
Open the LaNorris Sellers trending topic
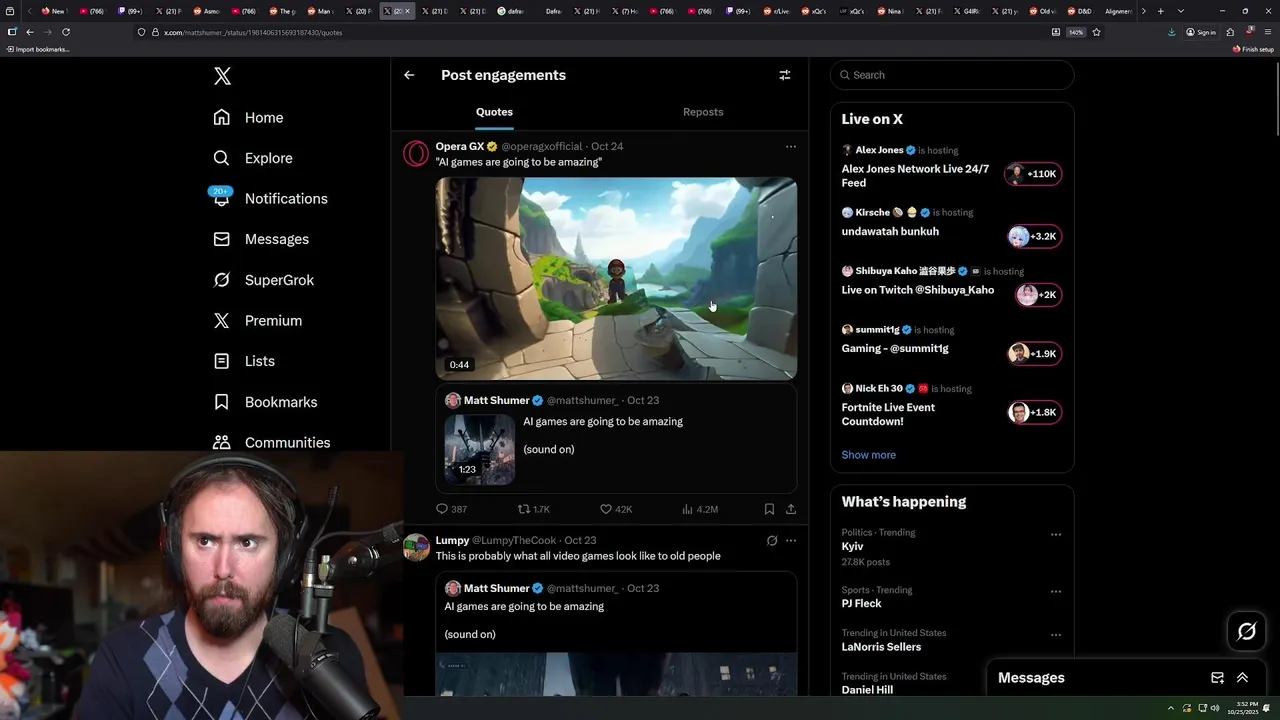881,647
